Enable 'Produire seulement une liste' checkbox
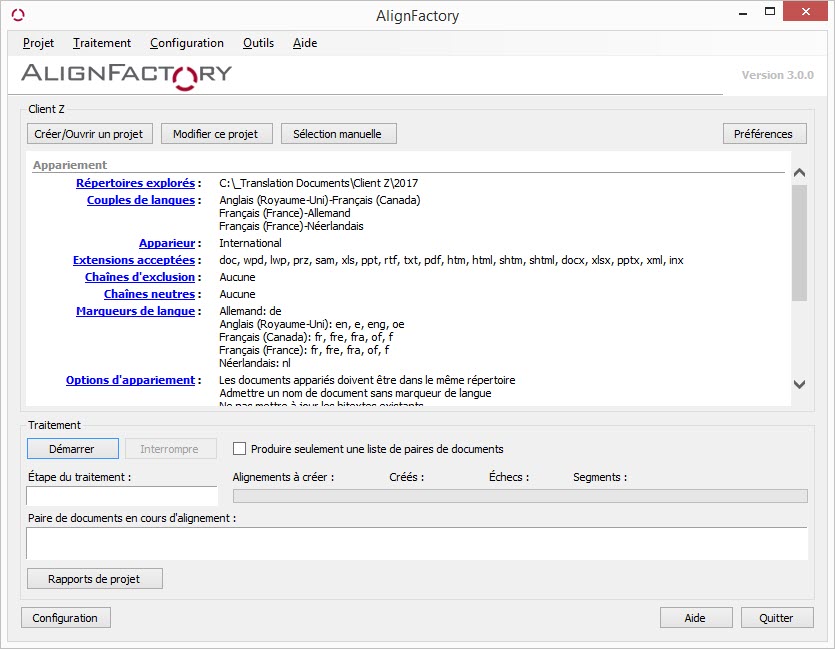Screen dimensions: 835x649 240,449
